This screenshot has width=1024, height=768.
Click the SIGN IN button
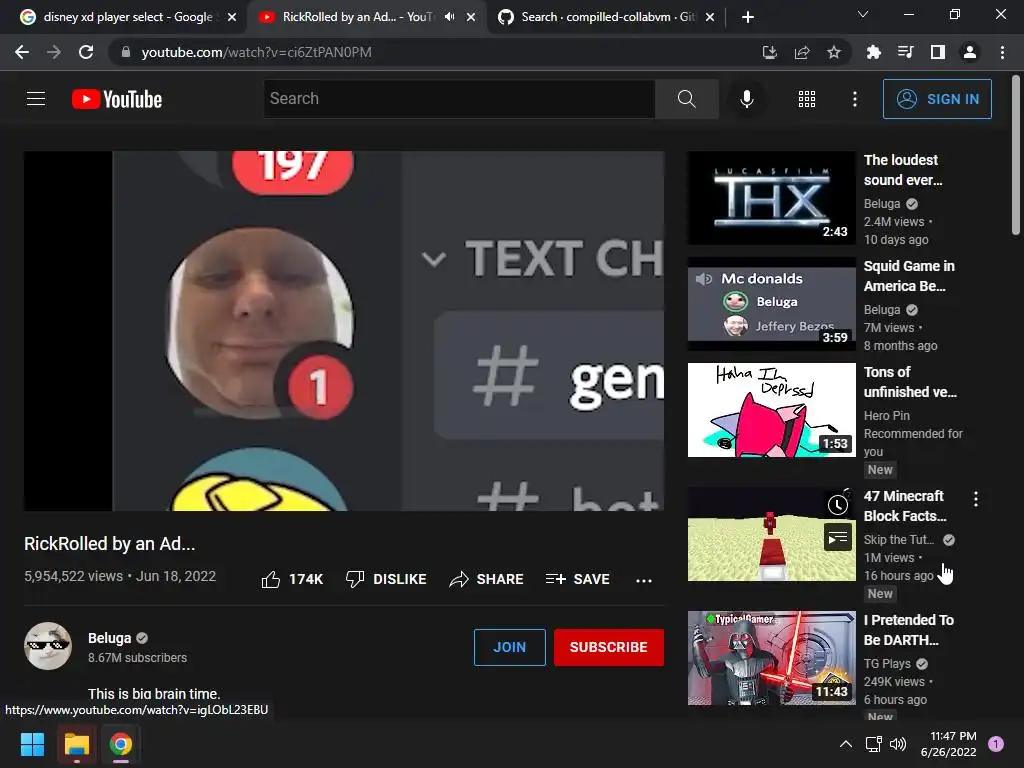pyautogui.click(x=937, y=99)
